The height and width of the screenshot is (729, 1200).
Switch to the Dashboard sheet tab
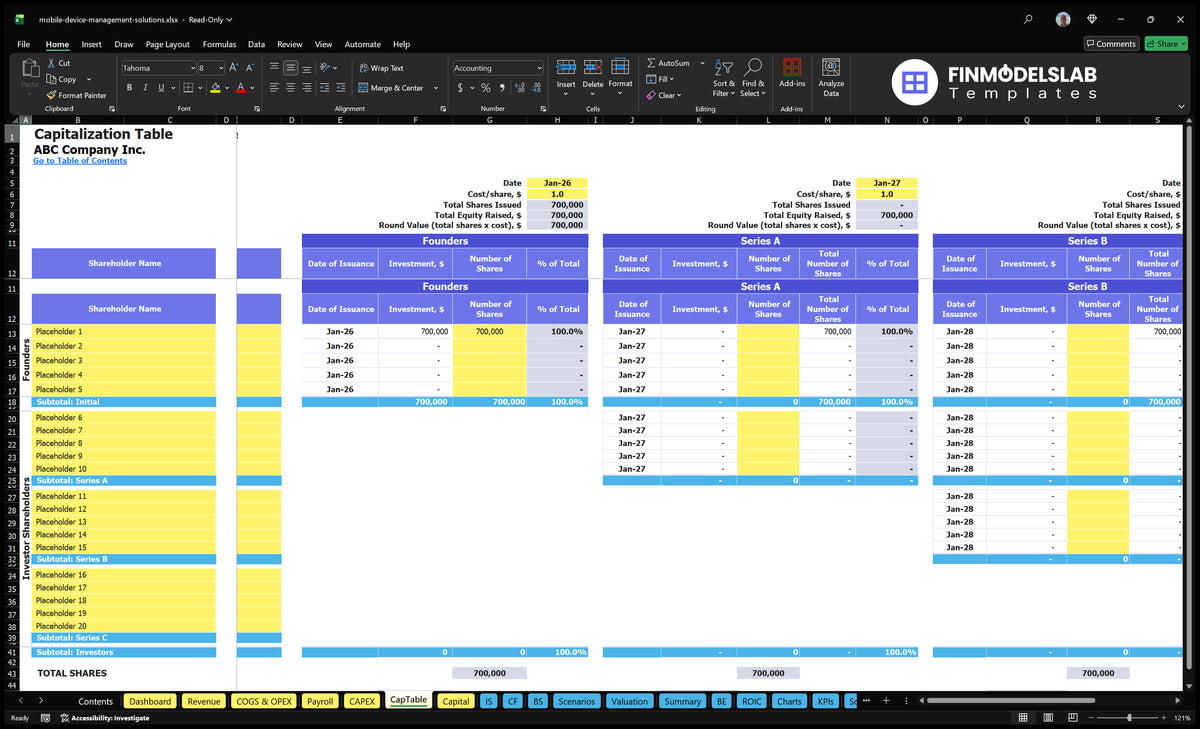click(x=150, y=701)
